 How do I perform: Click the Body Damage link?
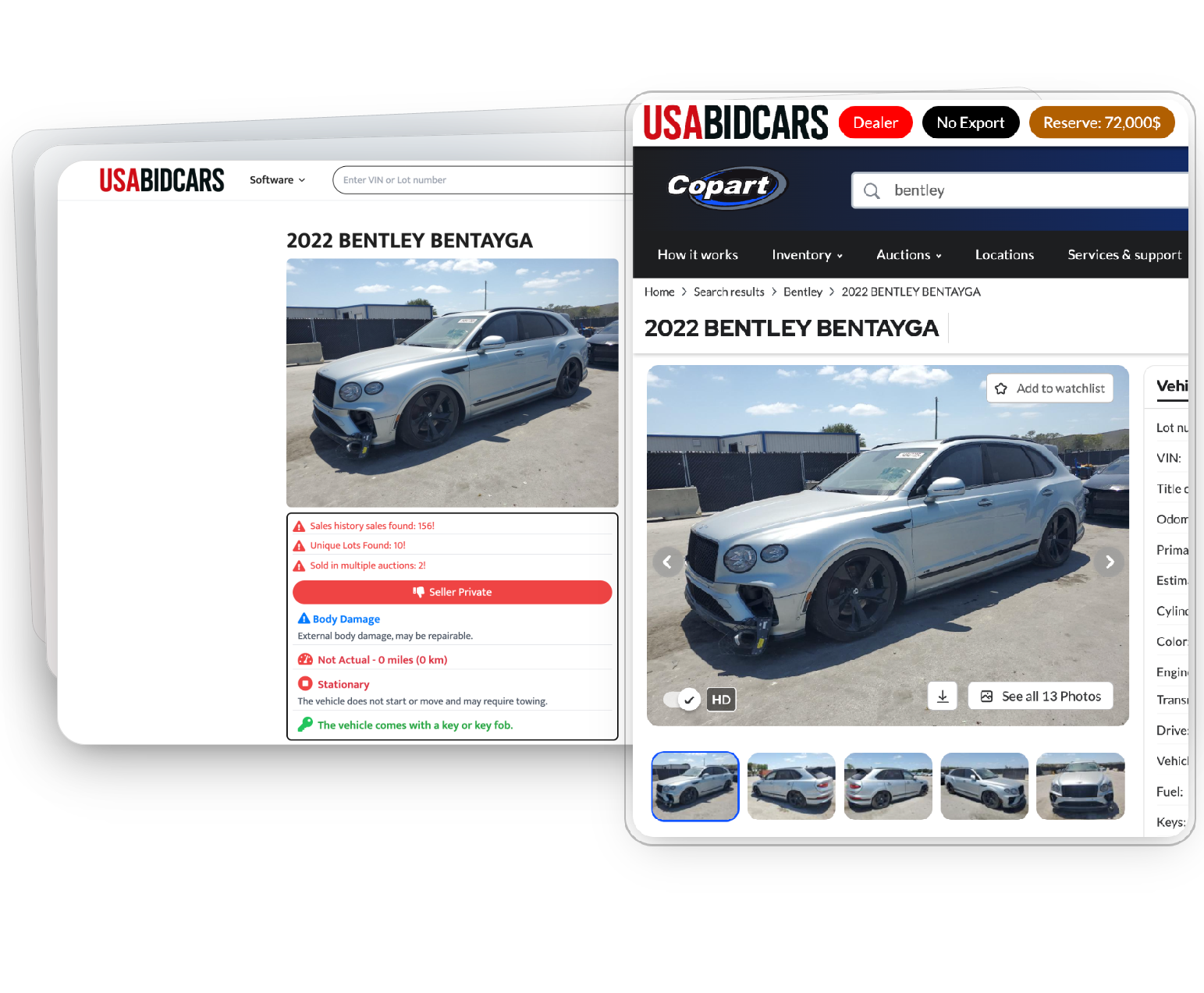tap(346, 619)
